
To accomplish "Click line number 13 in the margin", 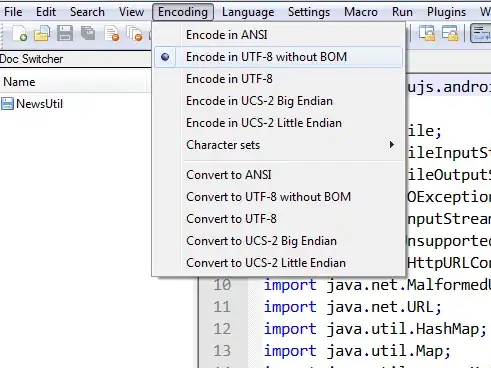I will (222, 351).
